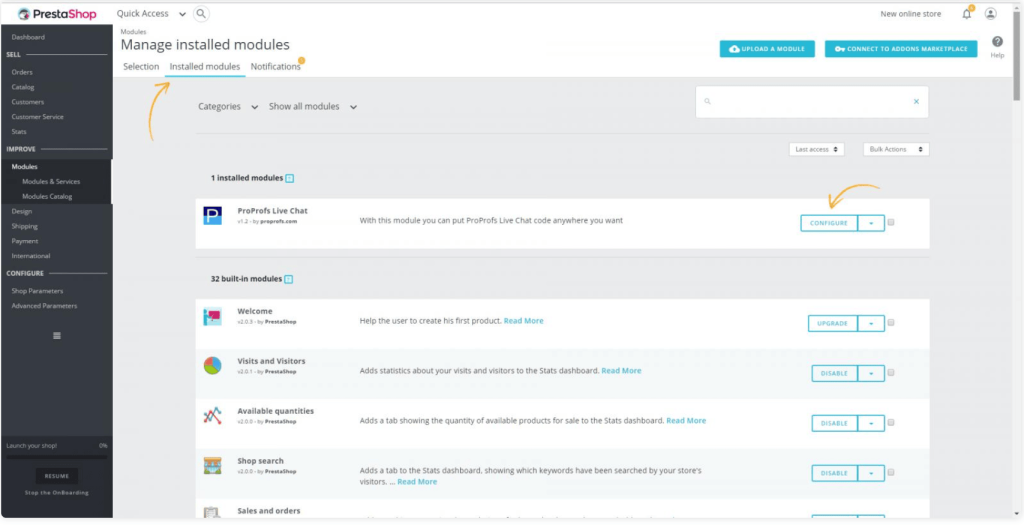Click the ProProfs Live Chat module logo
Viewport: 1024px width, 525px height.
click(x=212, y=215)
